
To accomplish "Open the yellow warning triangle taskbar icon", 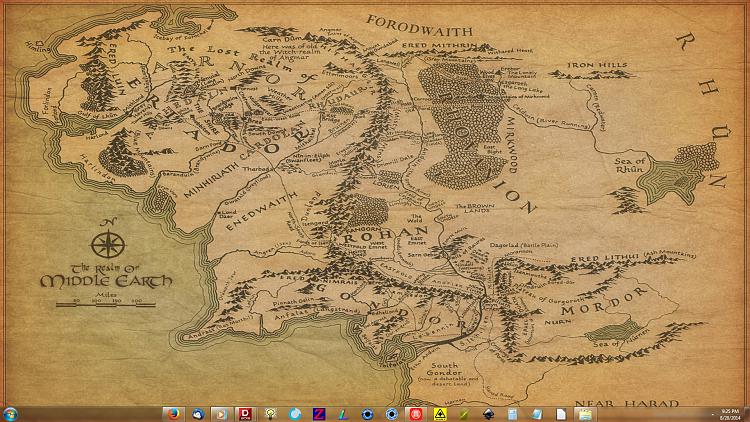I will (440, 414).
